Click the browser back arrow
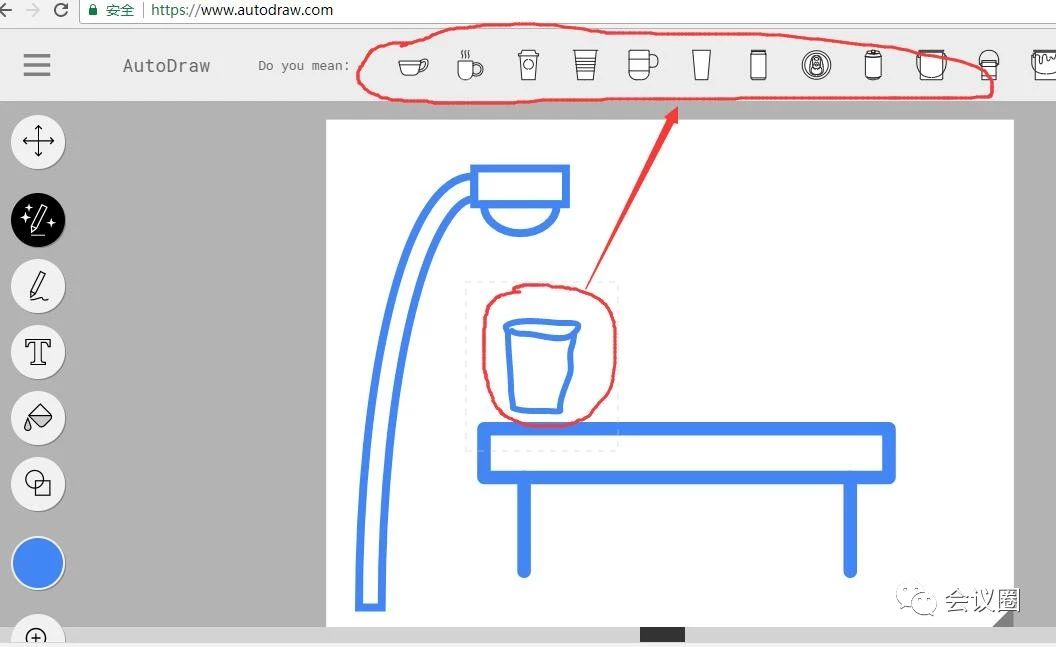 (x=6, y=10)
